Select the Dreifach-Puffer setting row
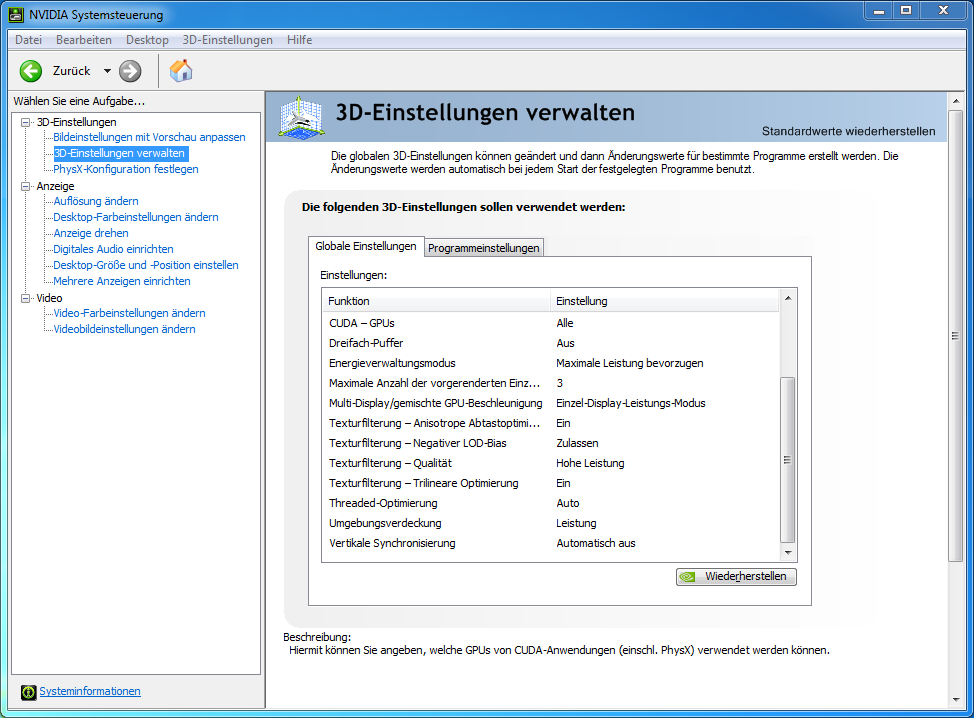This screenshot has width=974, height=718. pyautogui.click(x=551, y=343)
